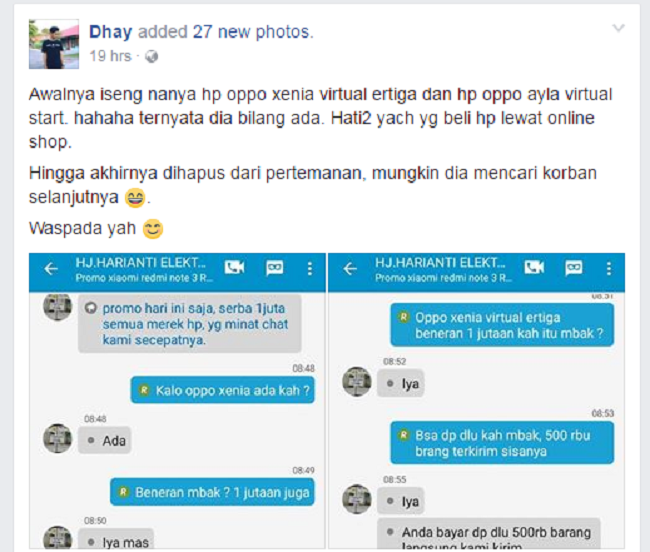
Task: Click the public globe privacy icon
Action: coord(152,56)
